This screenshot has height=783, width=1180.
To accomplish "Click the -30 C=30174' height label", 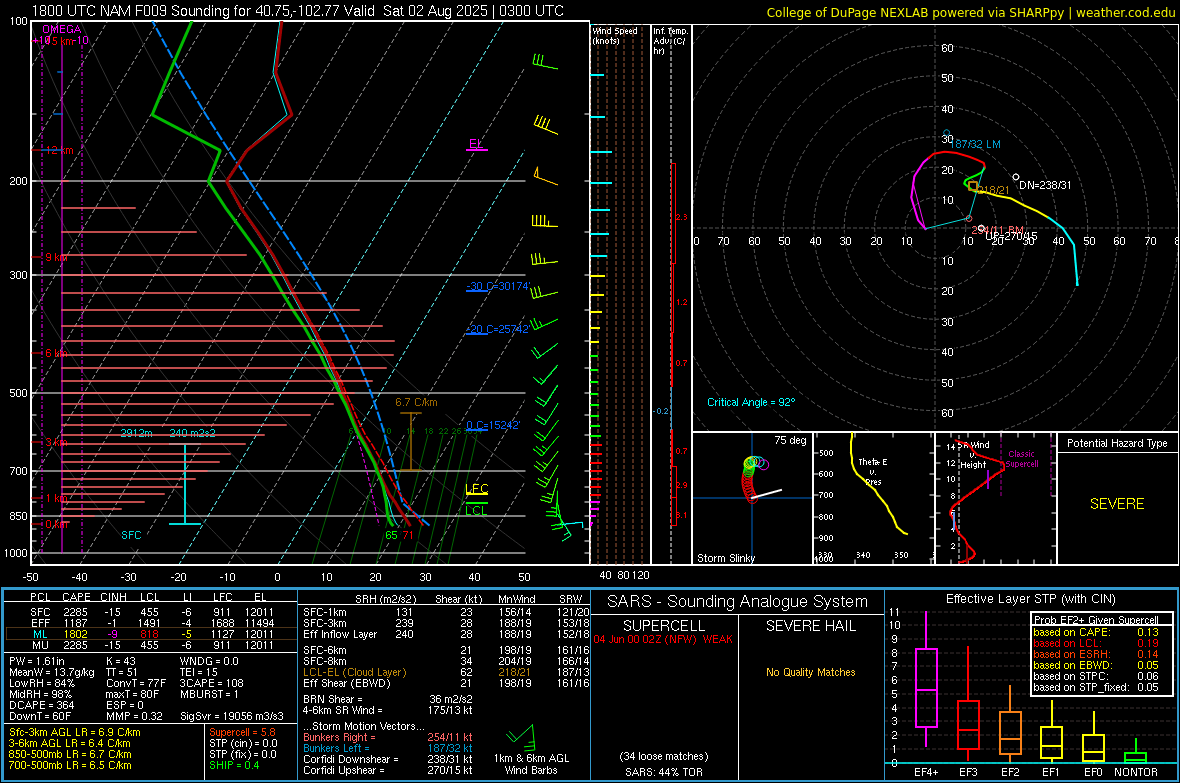I will point(498,286).
